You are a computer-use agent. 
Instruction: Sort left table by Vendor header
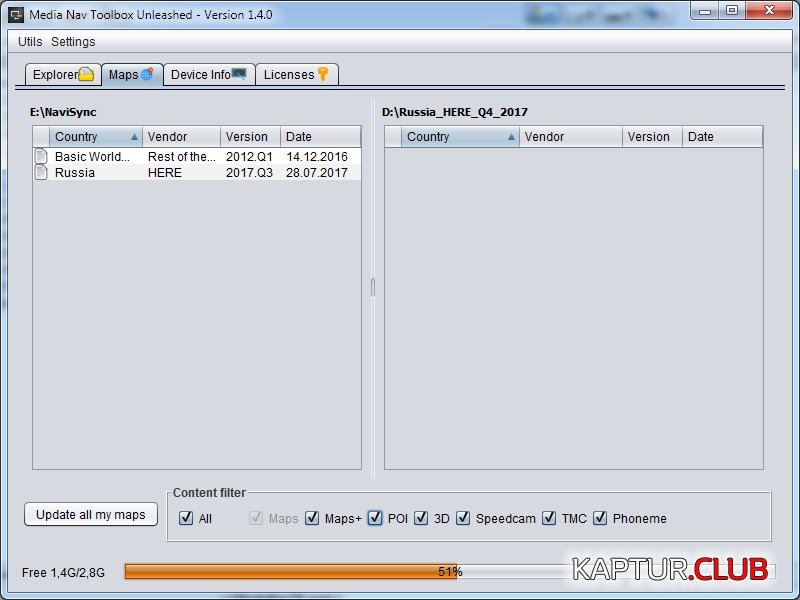click(x=181, y=137)
